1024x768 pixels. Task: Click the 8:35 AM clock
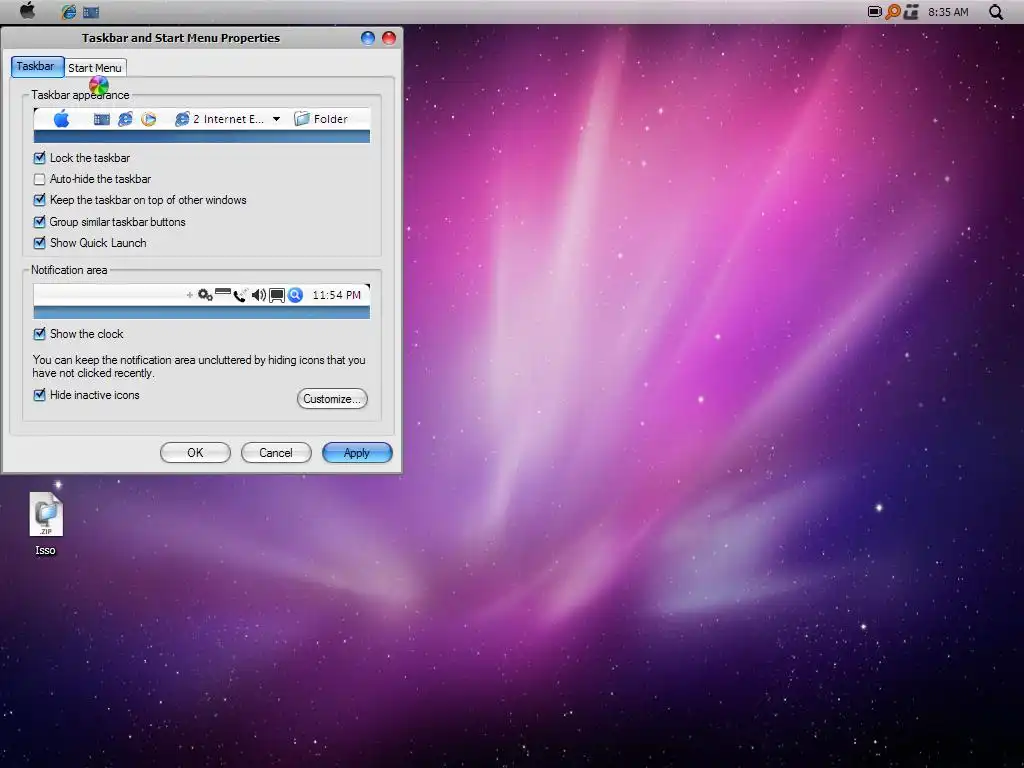tap(948, 12)
